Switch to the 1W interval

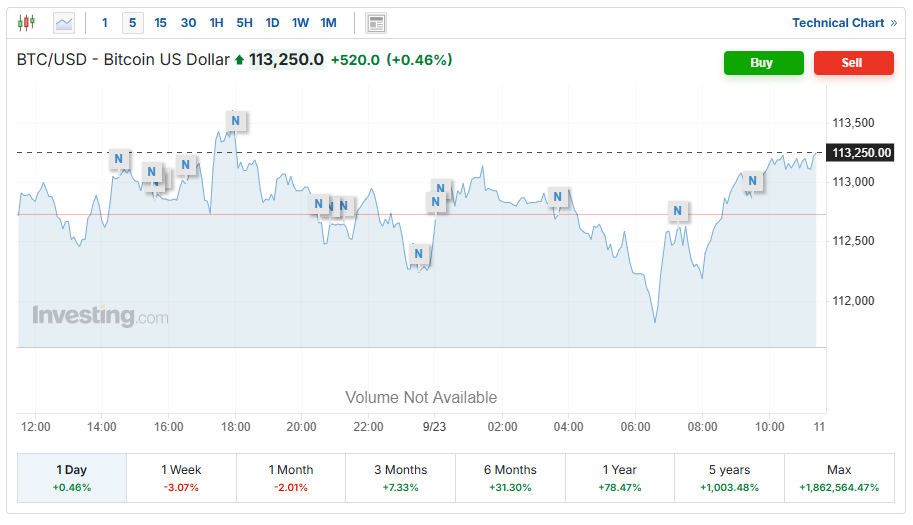pyautogui.click(x=300, y=22)
